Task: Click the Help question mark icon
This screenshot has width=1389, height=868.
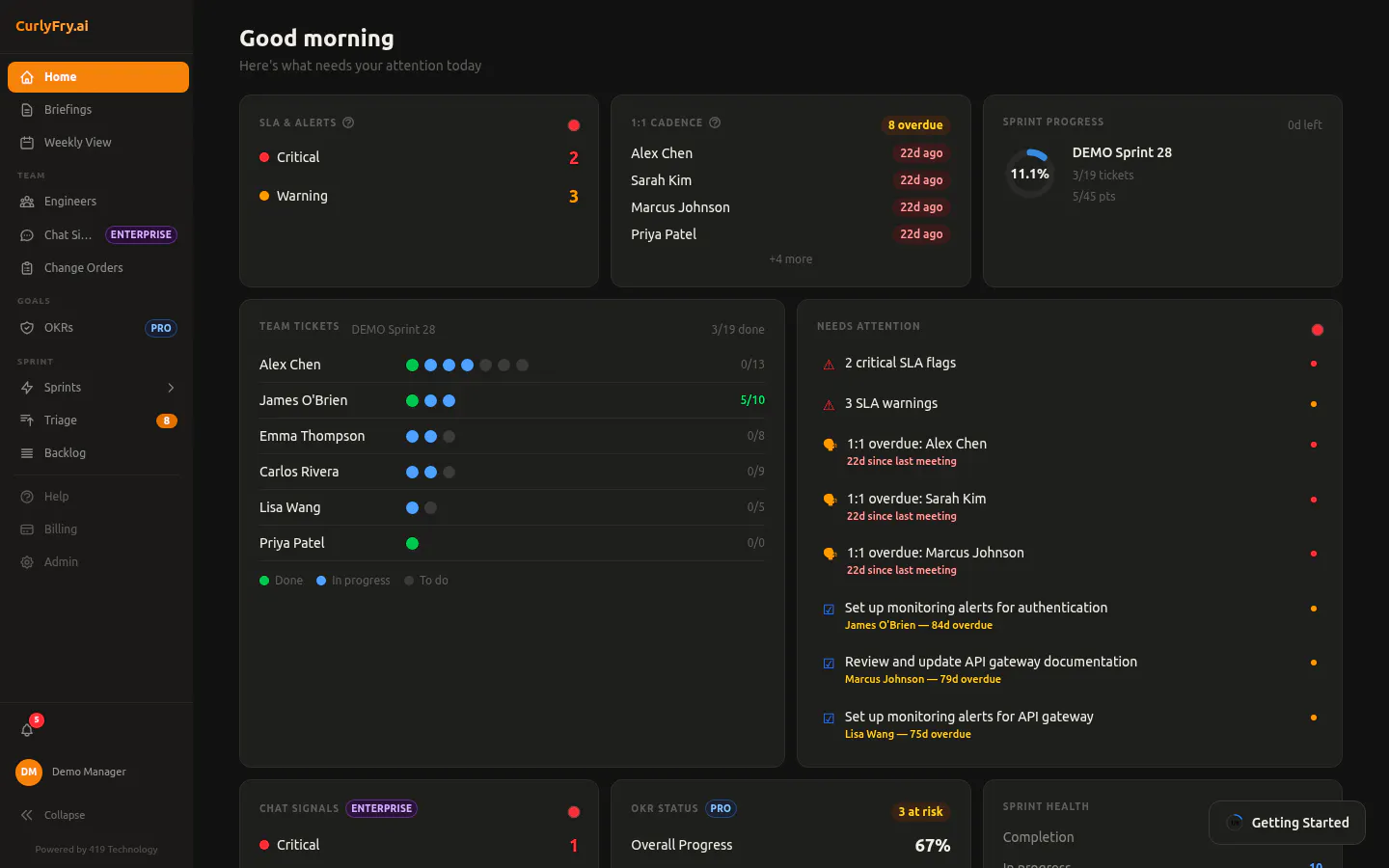Action: (27, 497)
